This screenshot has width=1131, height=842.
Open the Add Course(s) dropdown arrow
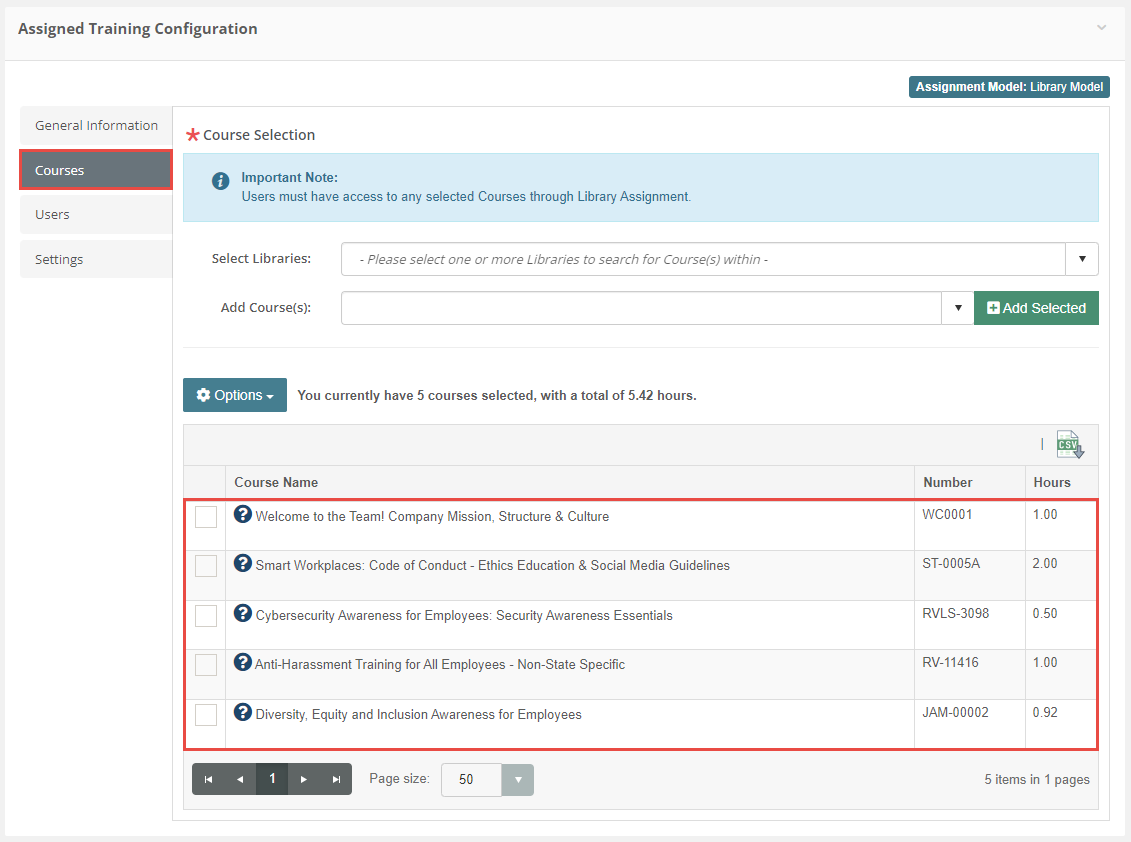tap(958, 308)
